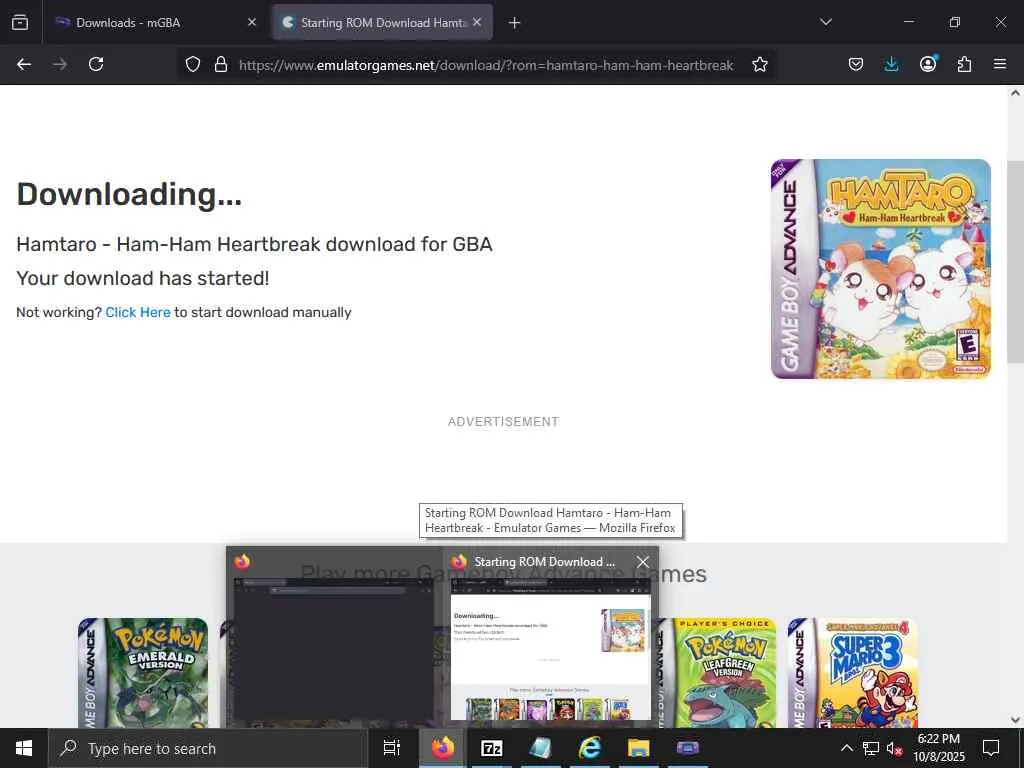Save page to Pocket
Image resolution: width=1024 pixels, height=768 pixels.
[x=856, y=64]
